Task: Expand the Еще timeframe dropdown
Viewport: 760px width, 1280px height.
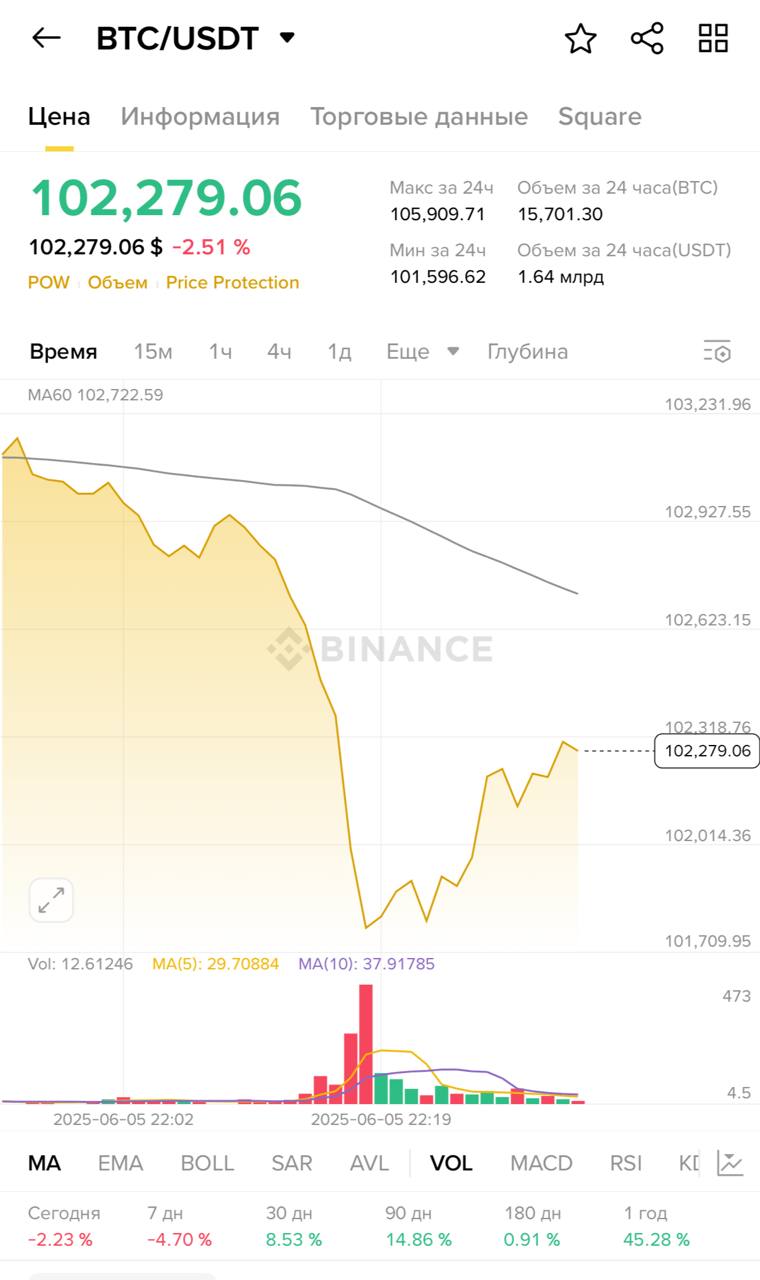Action: point(422,352)
